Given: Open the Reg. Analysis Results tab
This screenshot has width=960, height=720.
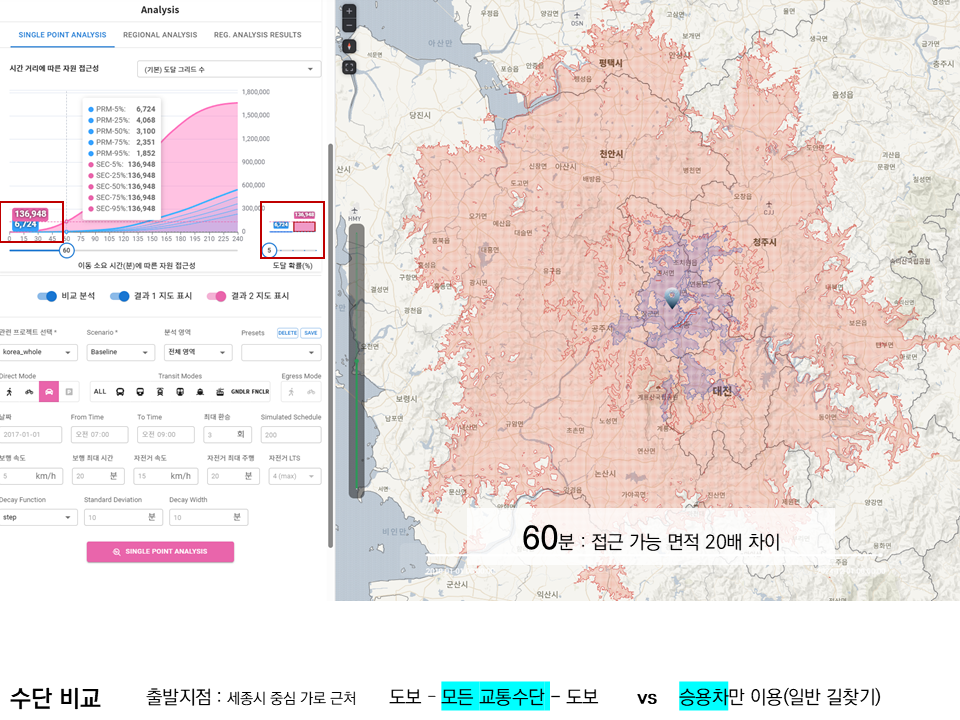Looking at the screenshot, I should (257, 35).
